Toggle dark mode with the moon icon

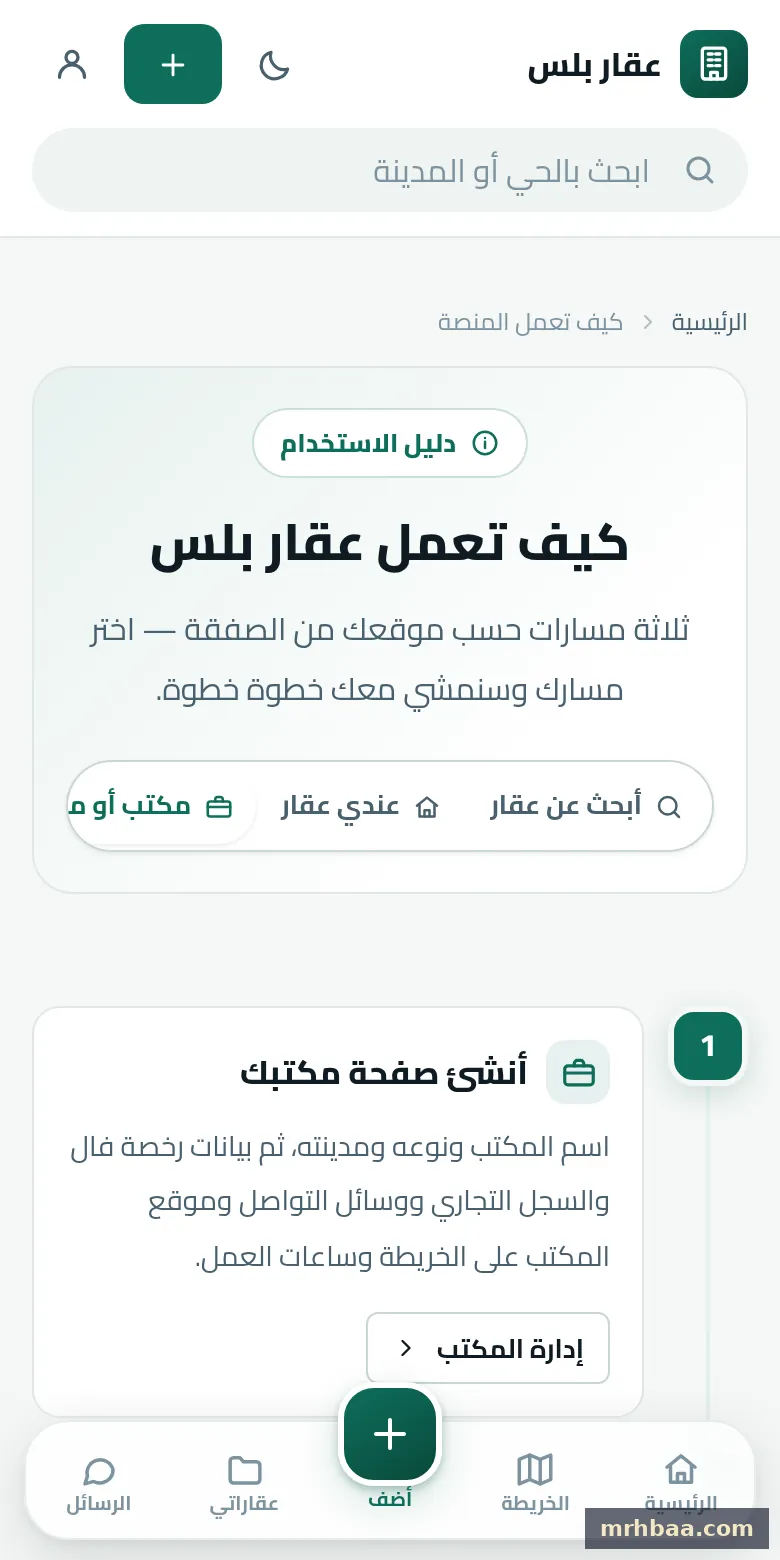coord(274,65)
